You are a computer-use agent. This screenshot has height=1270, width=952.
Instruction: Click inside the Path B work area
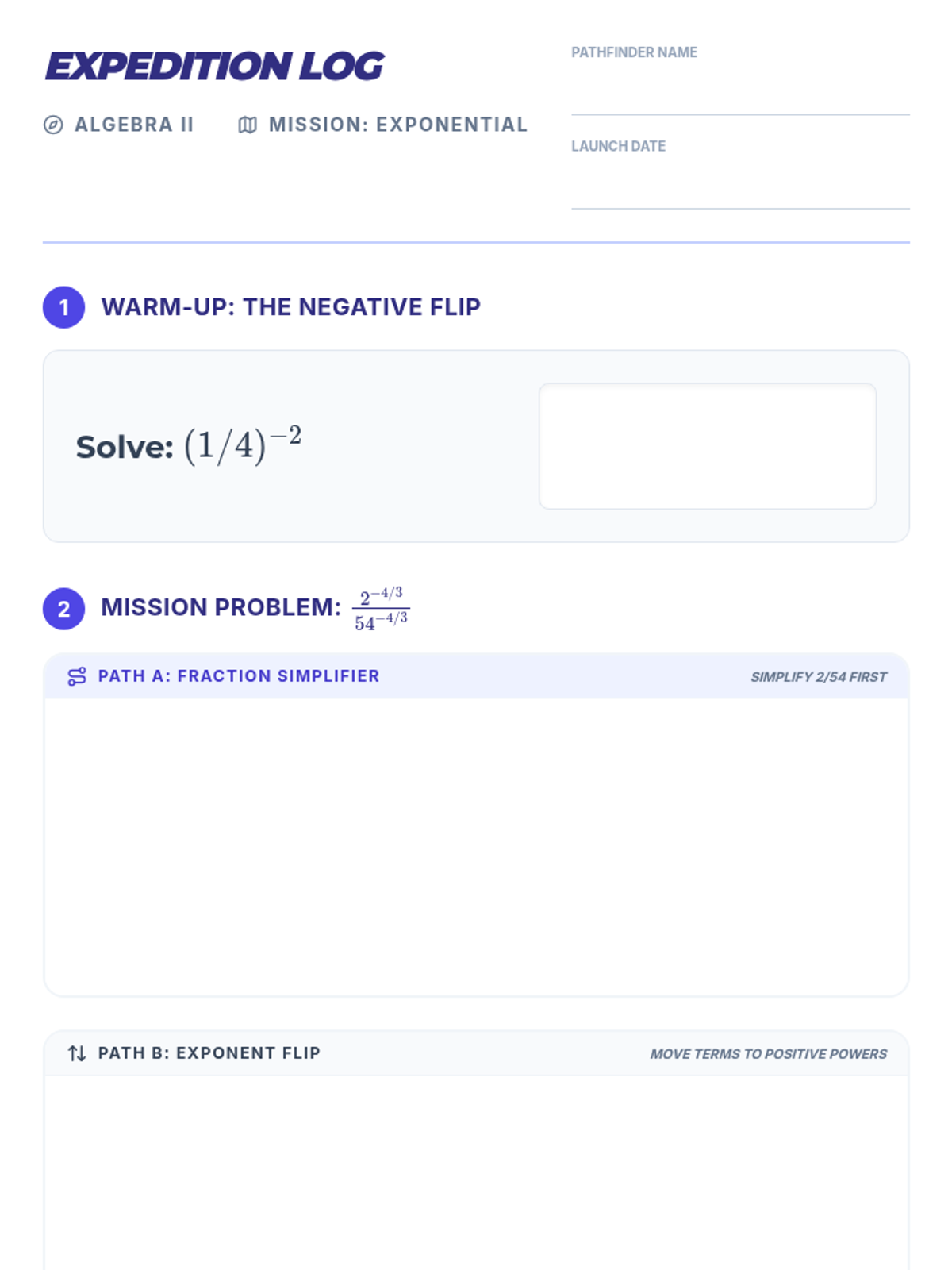click(476, 1175)
